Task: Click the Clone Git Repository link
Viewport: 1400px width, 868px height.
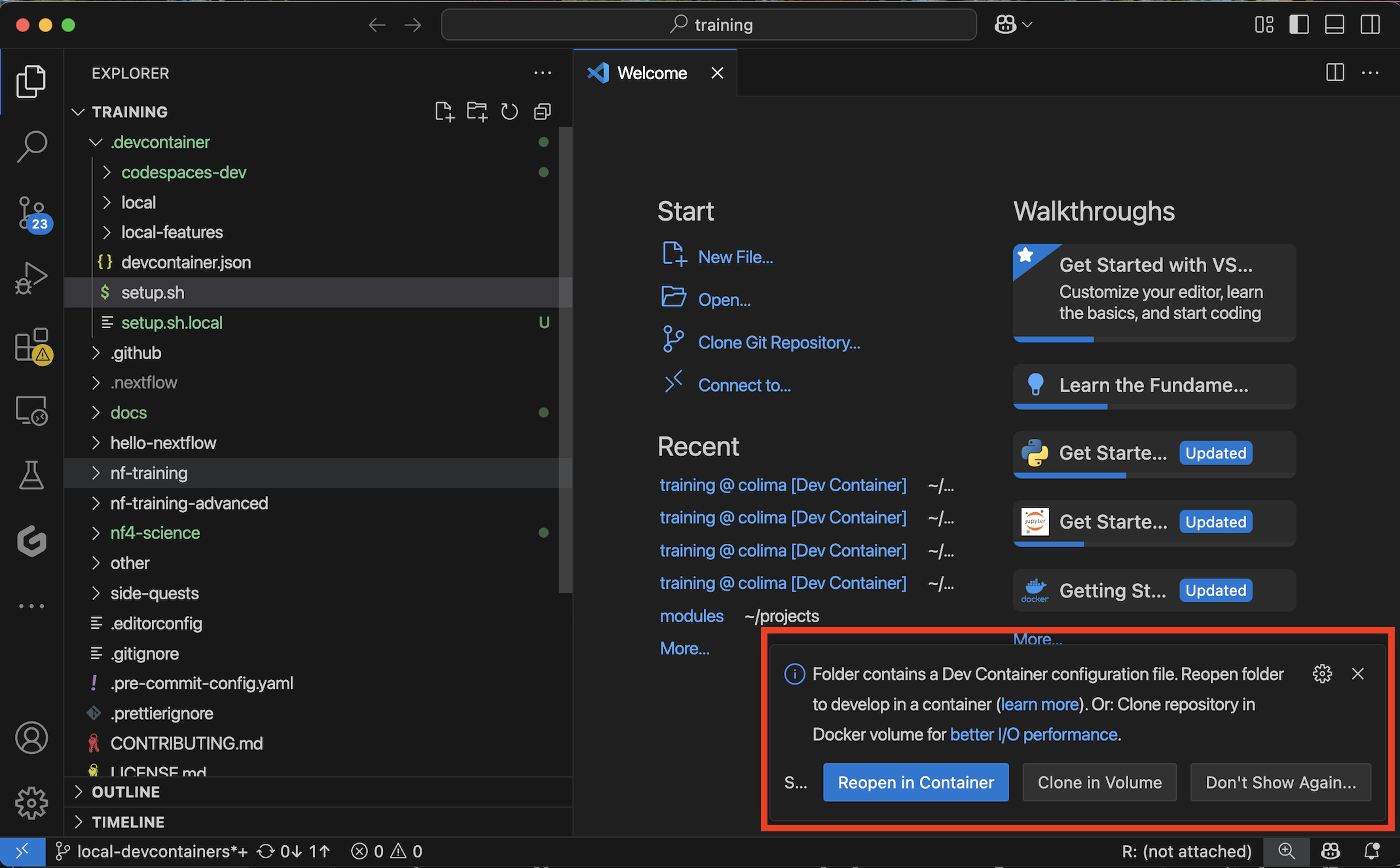Action: (x=779, y=343)
